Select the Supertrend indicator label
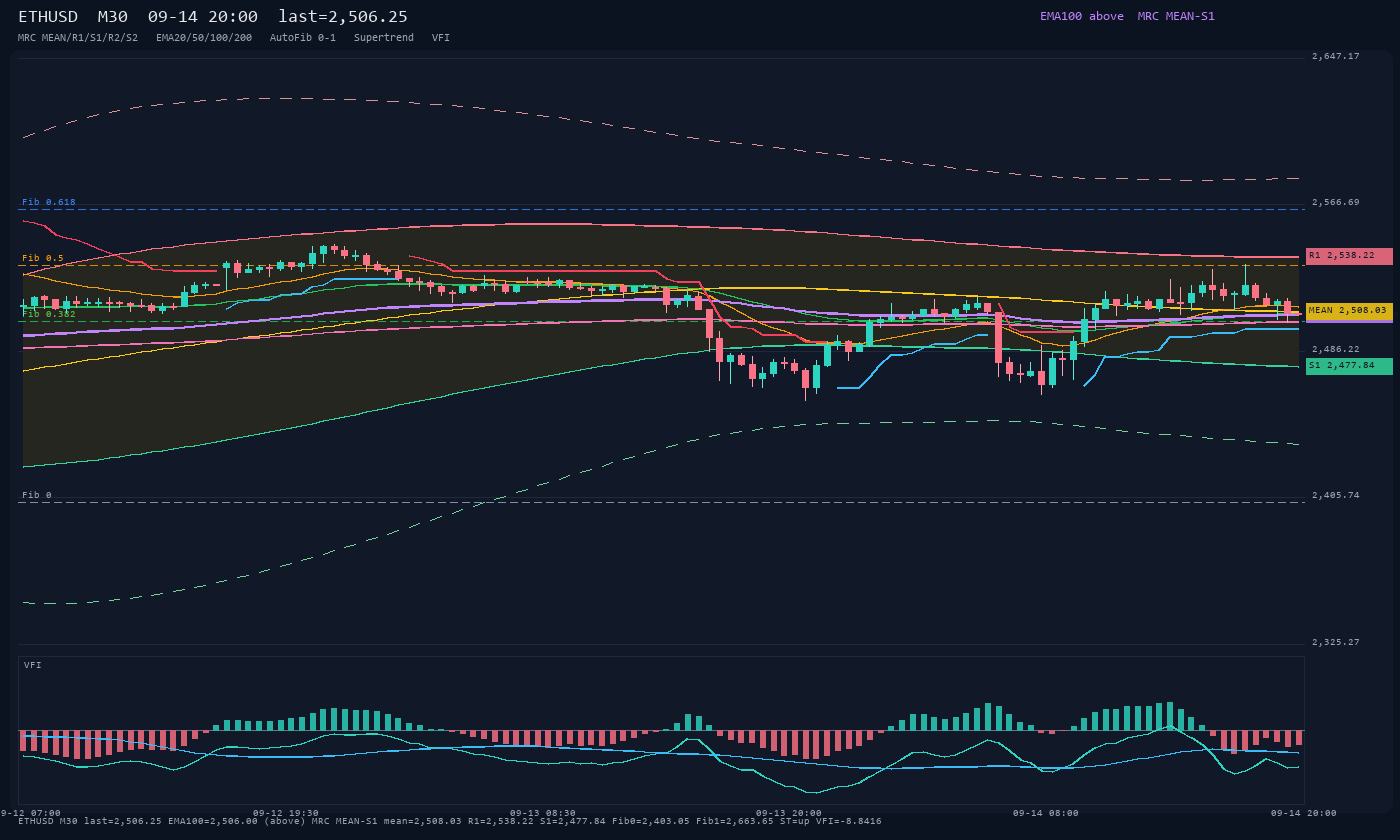The image size is (1400, 840). 384,38
